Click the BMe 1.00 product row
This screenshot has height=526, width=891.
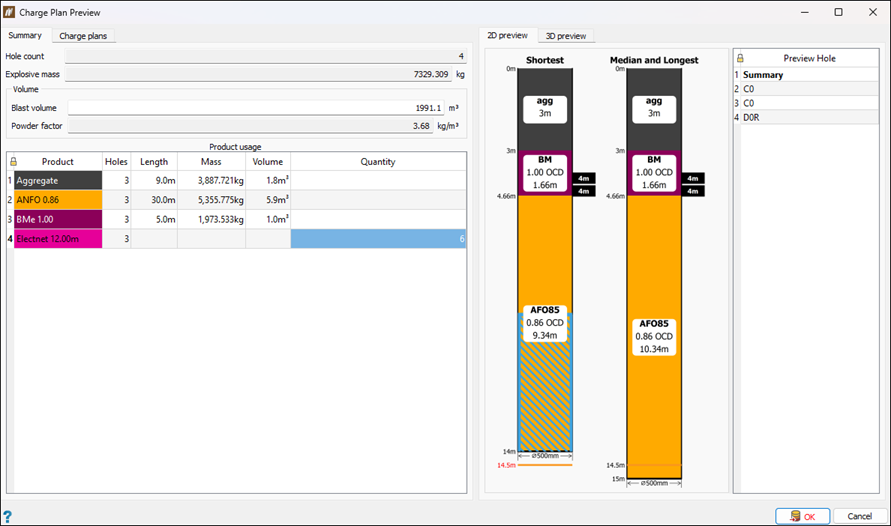pos(58,219)
